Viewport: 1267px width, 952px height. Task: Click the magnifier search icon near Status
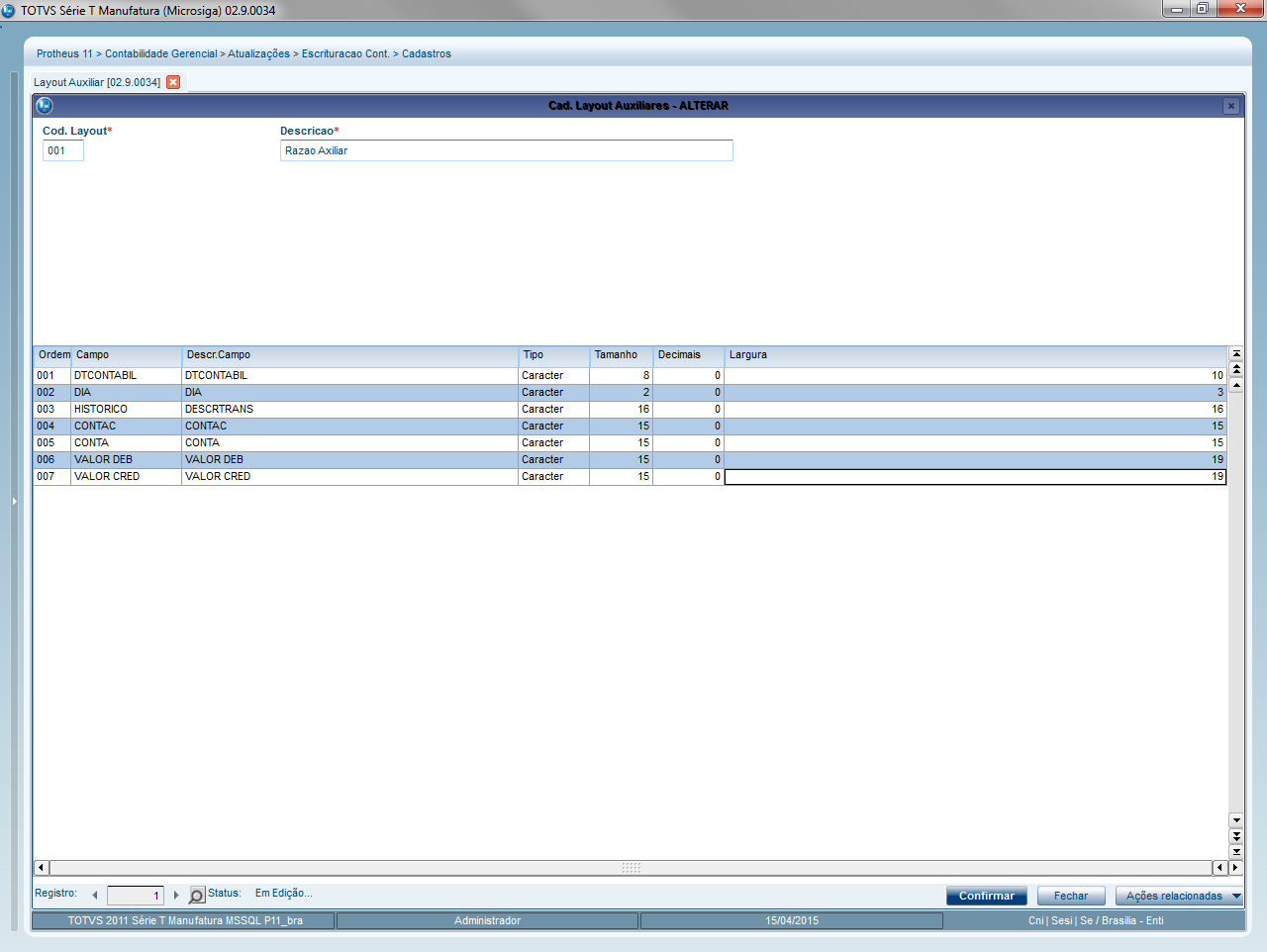coord(197,896)
